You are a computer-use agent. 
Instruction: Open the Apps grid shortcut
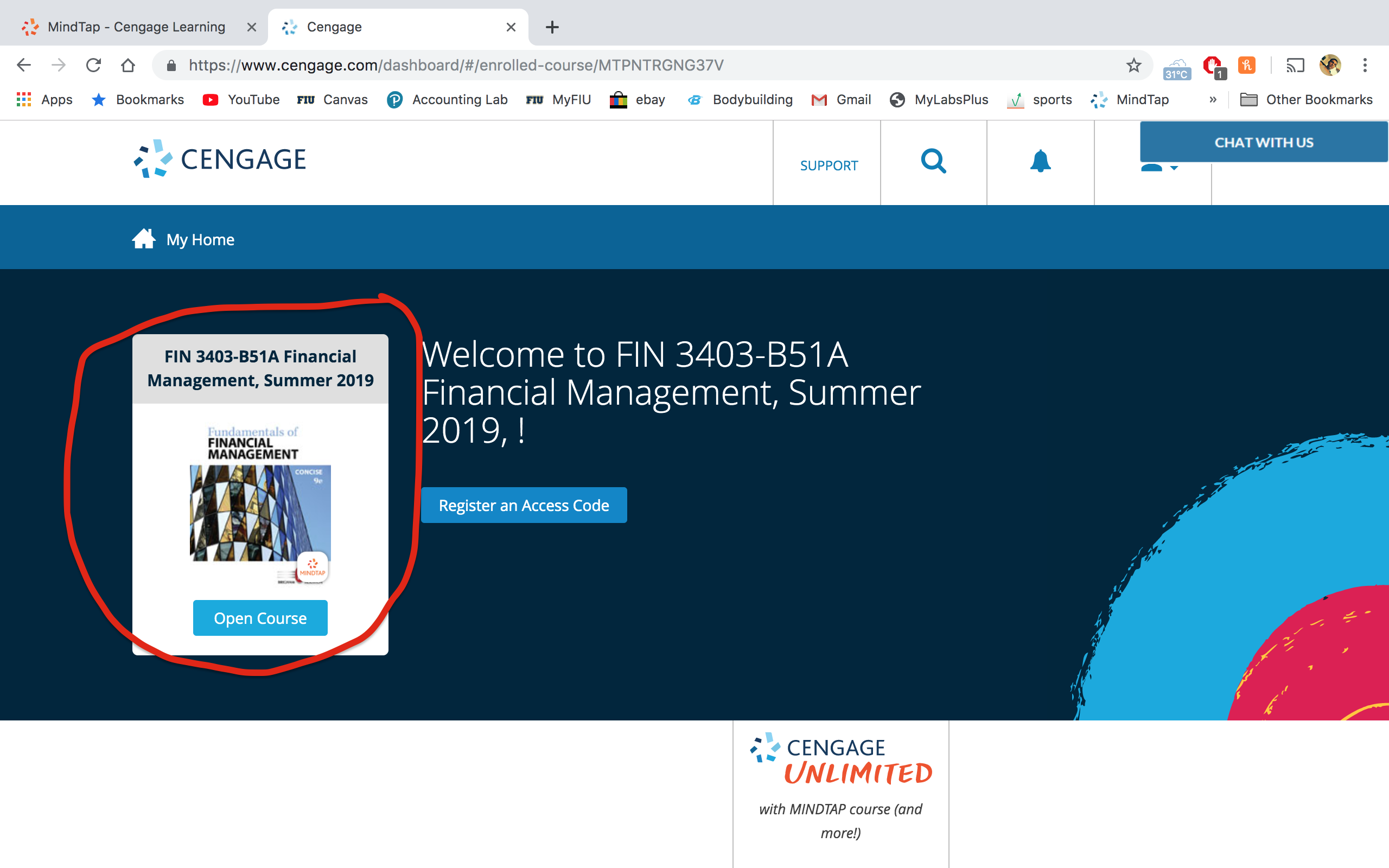point(44,100)
